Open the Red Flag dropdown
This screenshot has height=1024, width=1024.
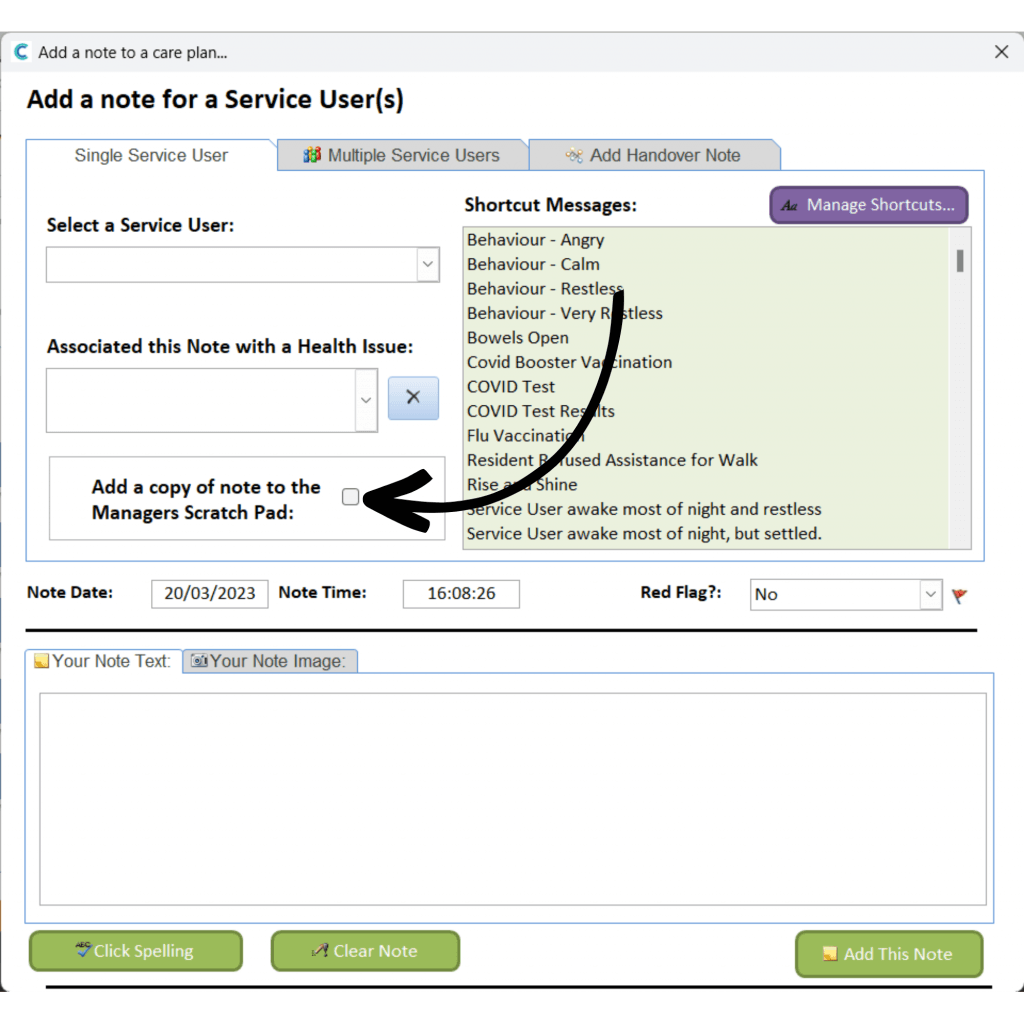931,594
